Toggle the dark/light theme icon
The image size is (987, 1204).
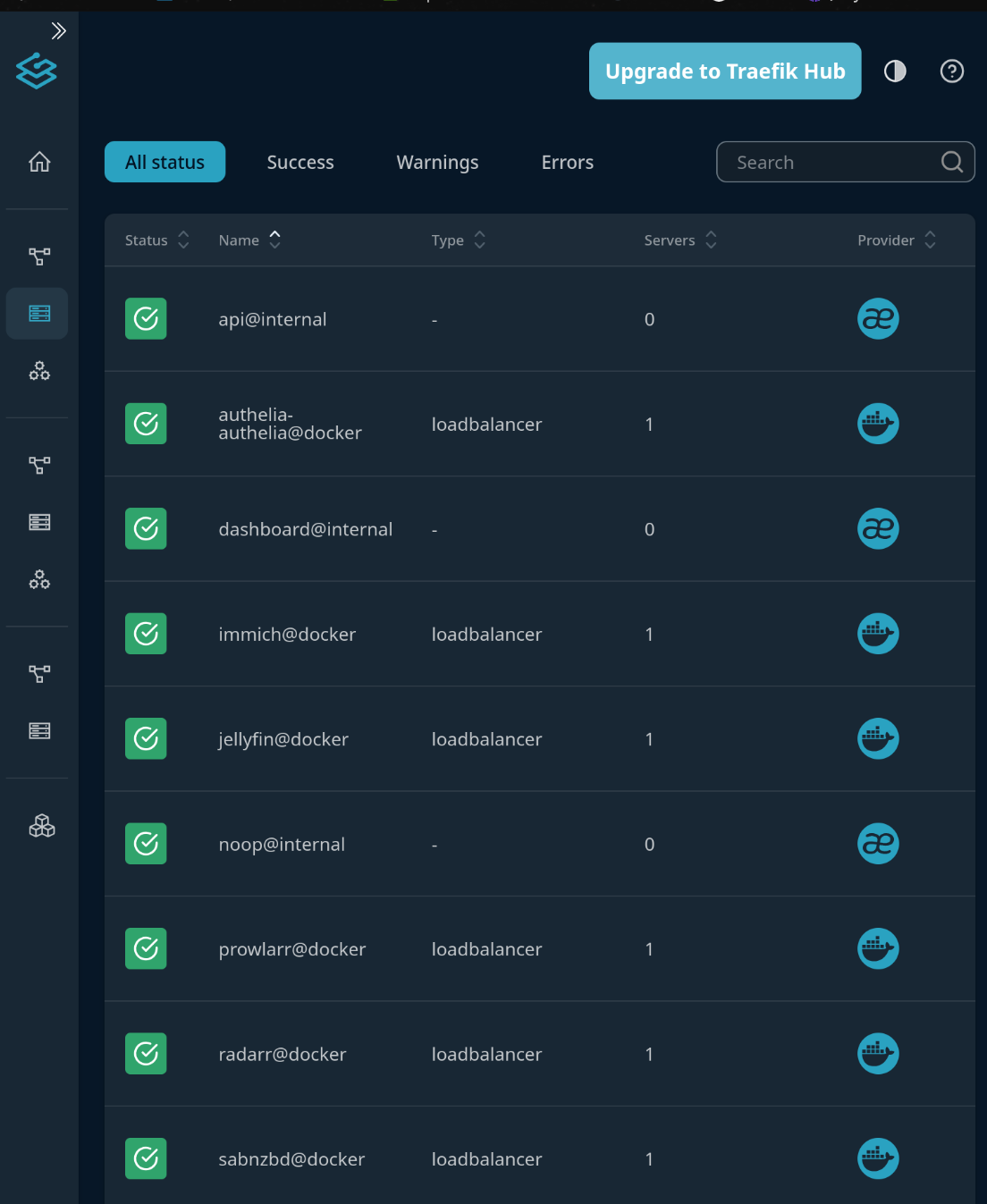(895, 71)
